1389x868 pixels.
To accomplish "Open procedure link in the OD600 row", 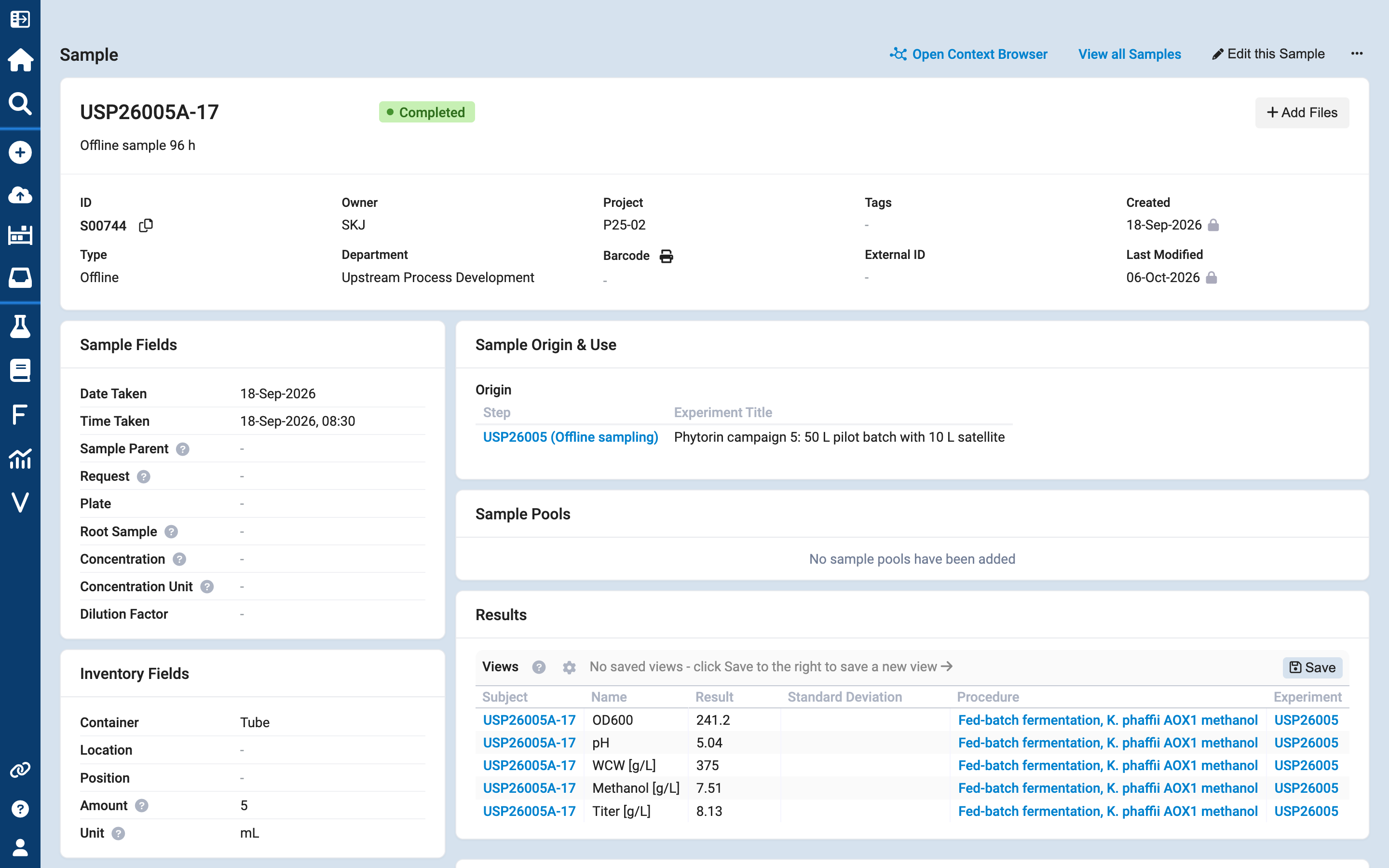I will pyautogui.click(x=1108, y=720).
